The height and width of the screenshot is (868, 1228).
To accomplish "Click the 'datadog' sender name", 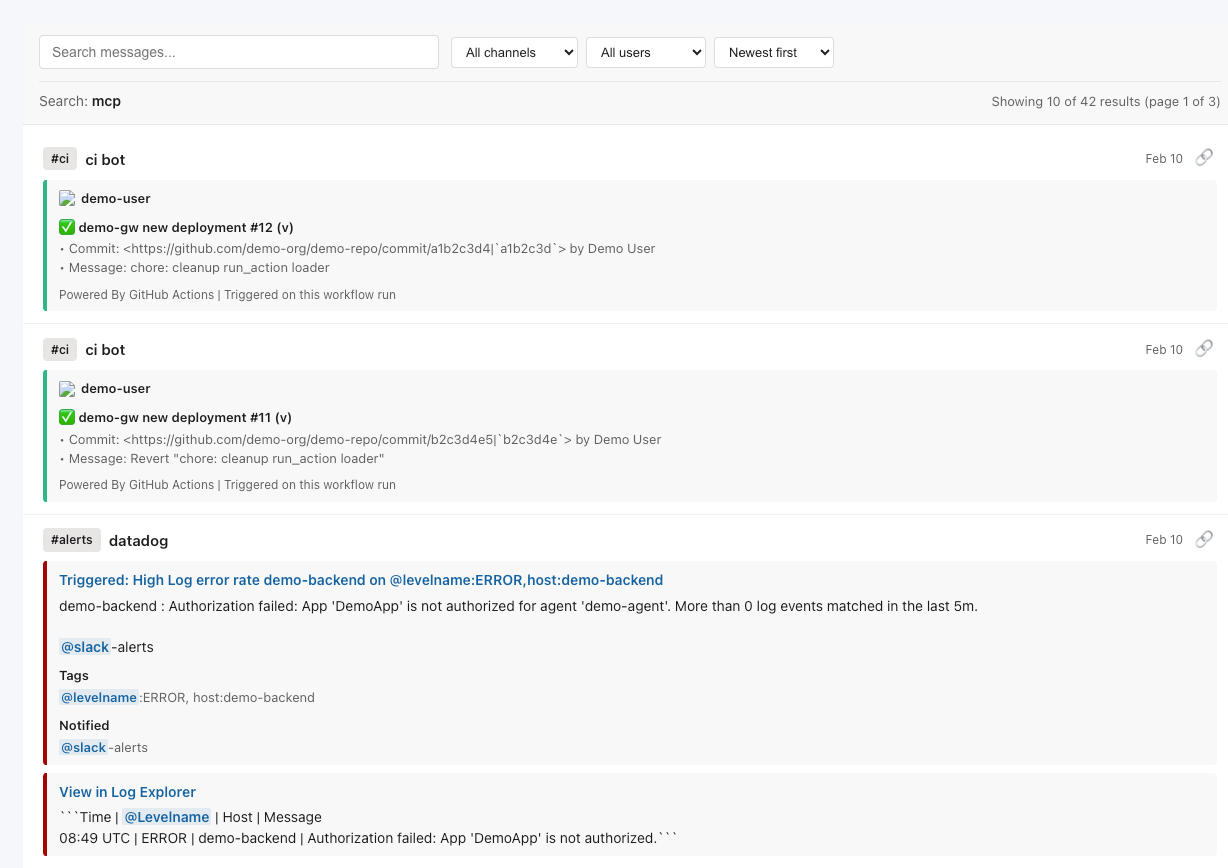I will pos(138,540).
